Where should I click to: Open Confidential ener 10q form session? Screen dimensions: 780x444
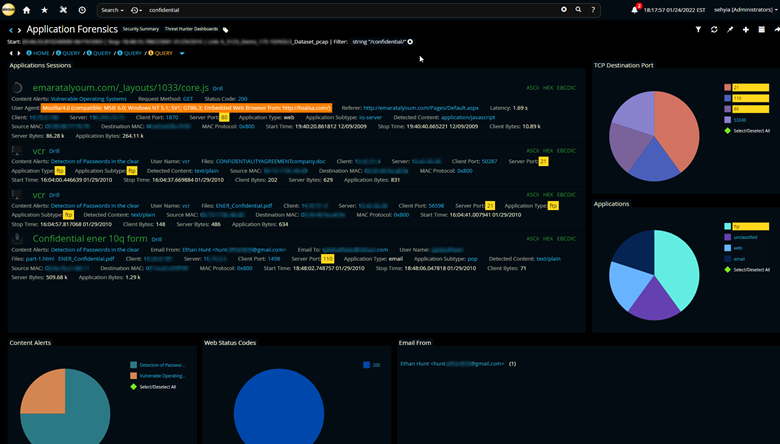(90, 239)
